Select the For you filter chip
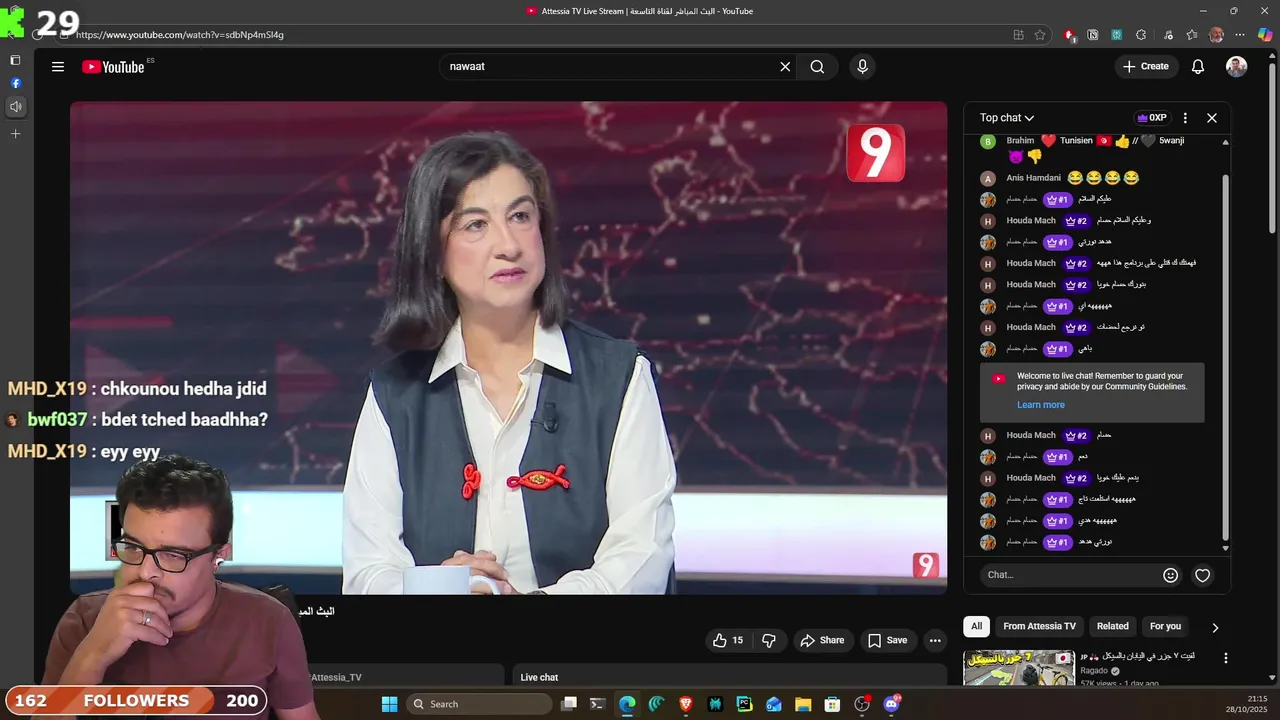The width and height of the screenshot is (1280, 720). pyautogui.click(x=1165, y=626)
